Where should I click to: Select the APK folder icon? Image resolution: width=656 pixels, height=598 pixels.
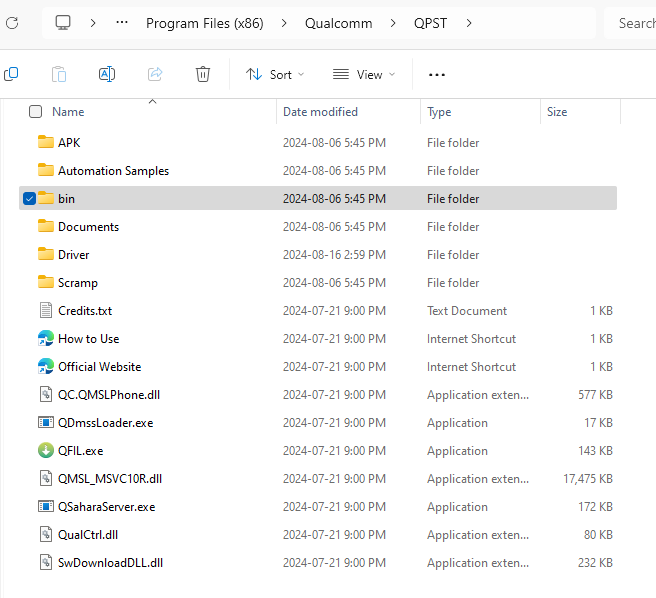click(x=46, y=142)
